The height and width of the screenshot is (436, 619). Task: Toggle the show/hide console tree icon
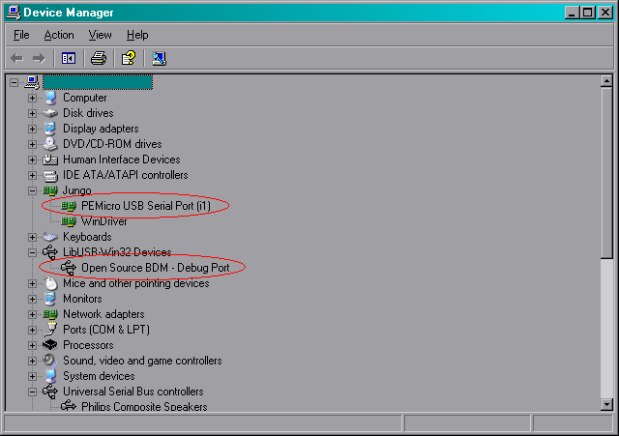pyautogui.click(x=68, y=58)
